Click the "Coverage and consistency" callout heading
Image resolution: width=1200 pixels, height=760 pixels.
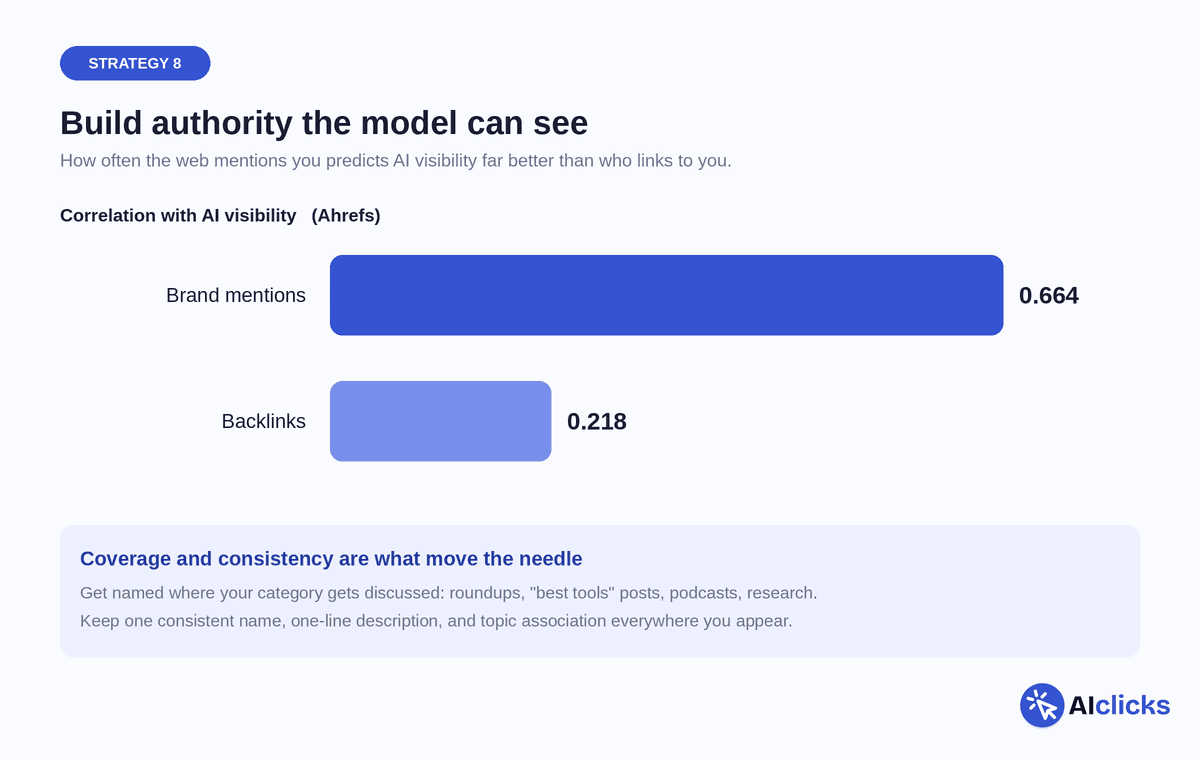(x=331, y=558)
